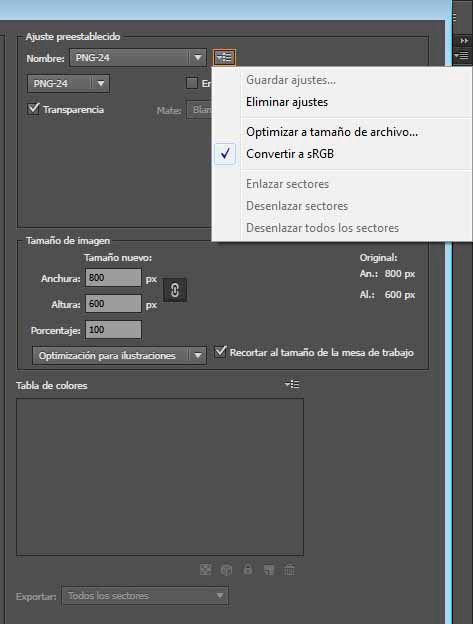Click the color table lock color icon
This screenshot has height=624, width=473.
click(247, 569)
